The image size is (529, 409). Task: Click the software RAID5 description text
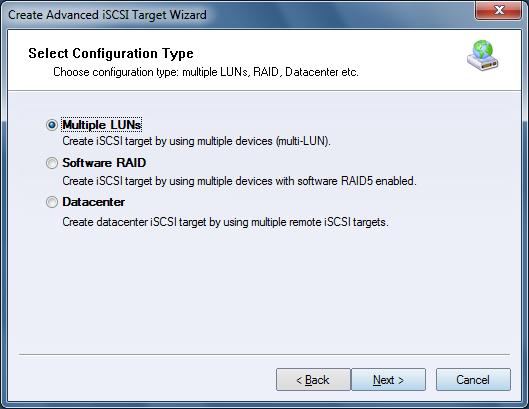[239, 181]
